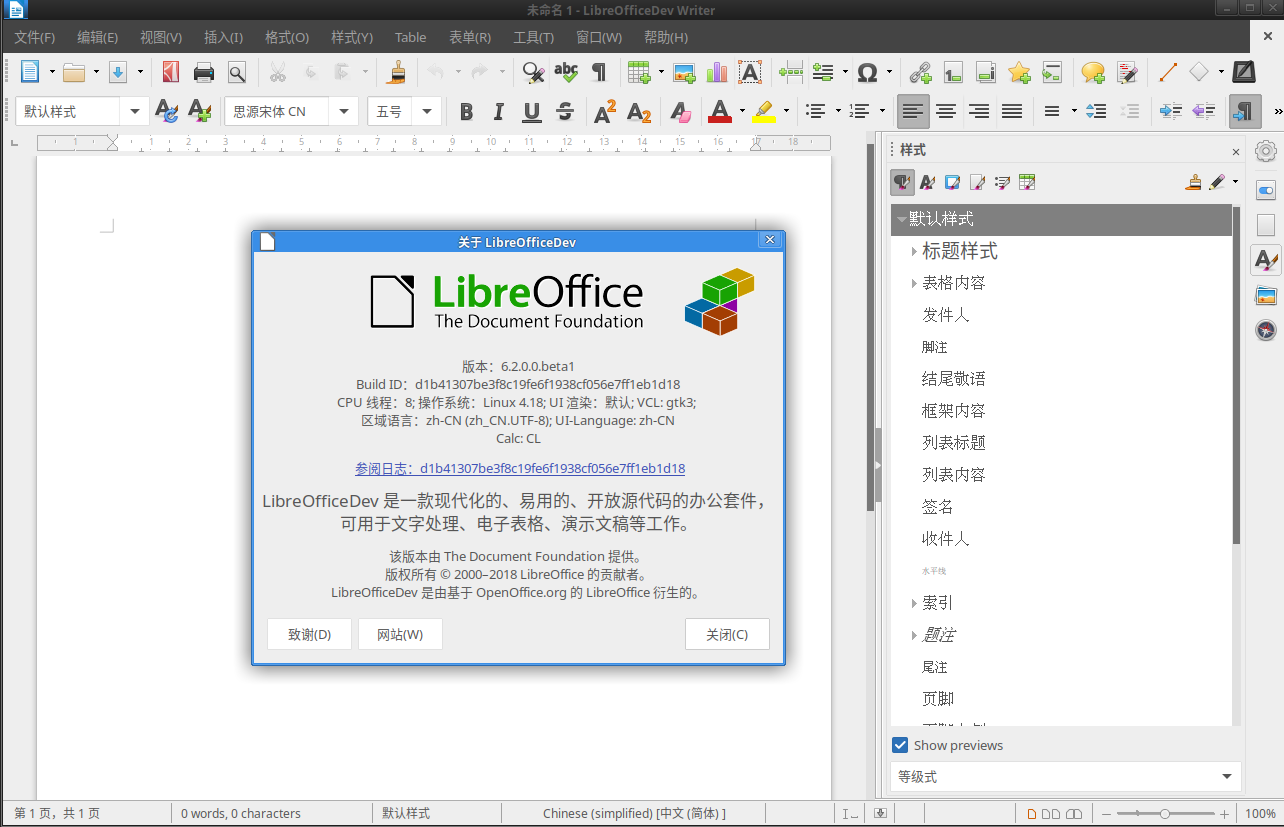Open the 文件(F) menu
1284x827 pixels.
35,37
